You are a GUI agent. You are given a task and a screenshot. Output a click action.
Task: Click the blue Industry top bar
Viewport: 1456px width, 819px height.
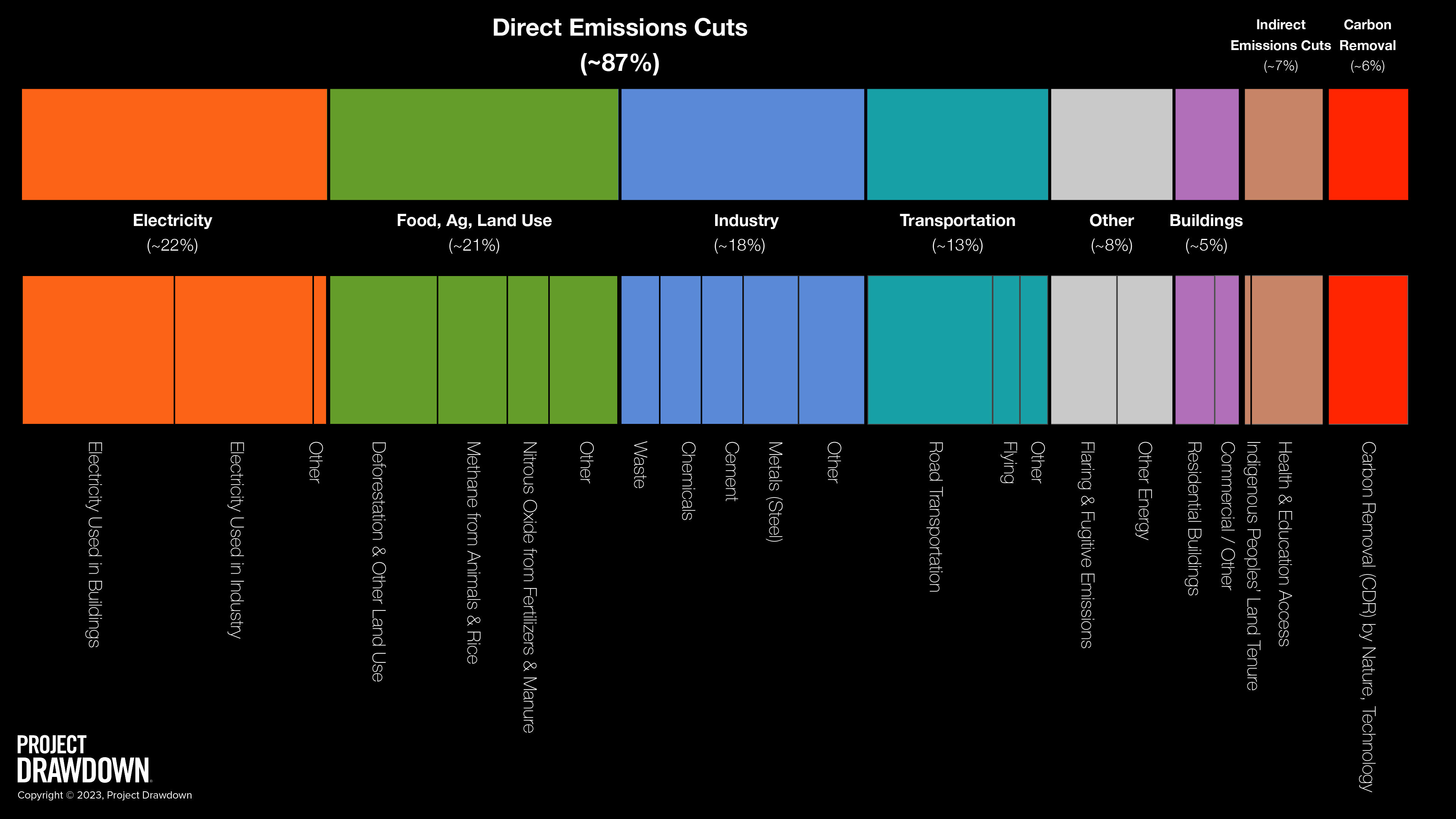coord(742,144)
